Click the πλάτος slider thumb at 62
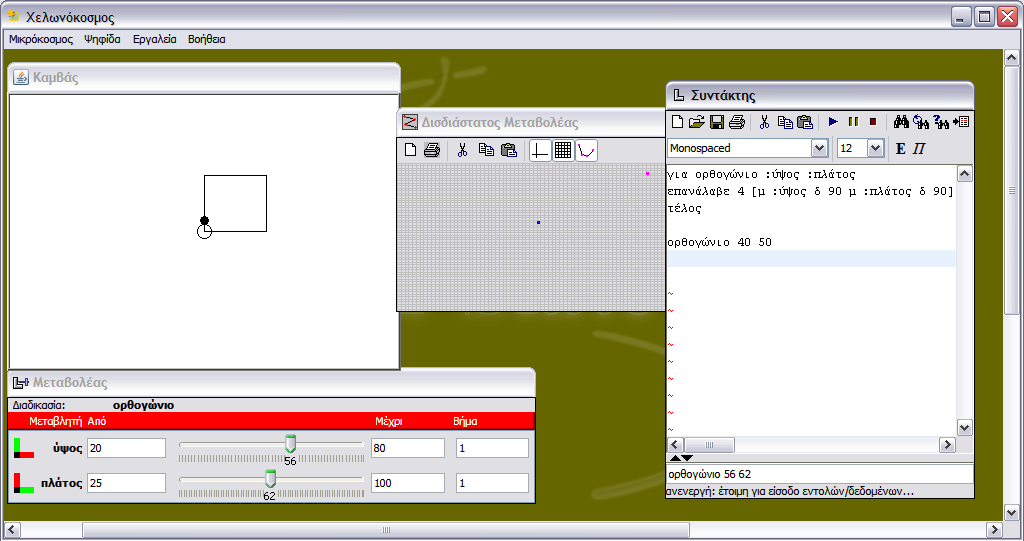The image size is (1024, 541). [x=270, y=480]
